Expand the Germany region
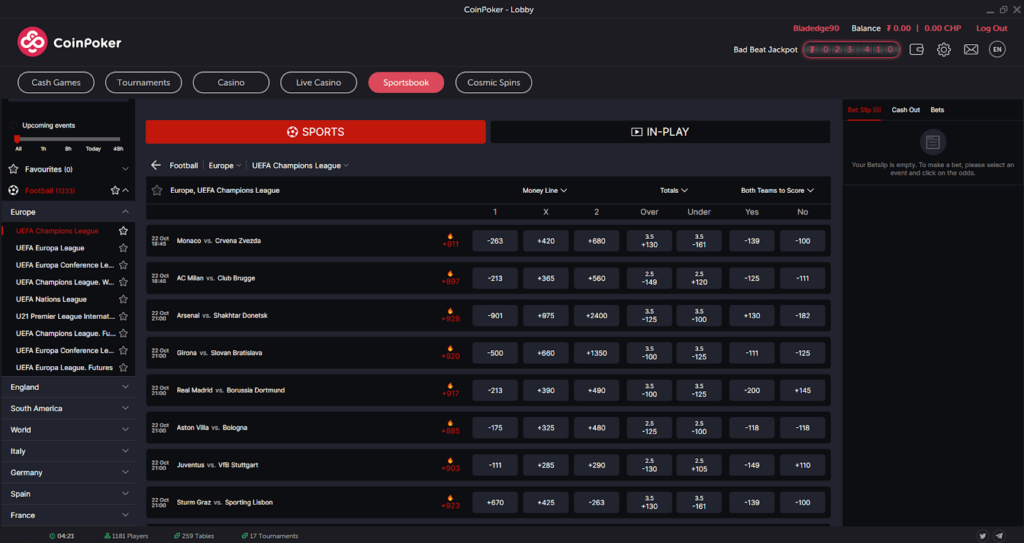The height and width of the screenshot is (543, 1024). [x=68, y=472]
